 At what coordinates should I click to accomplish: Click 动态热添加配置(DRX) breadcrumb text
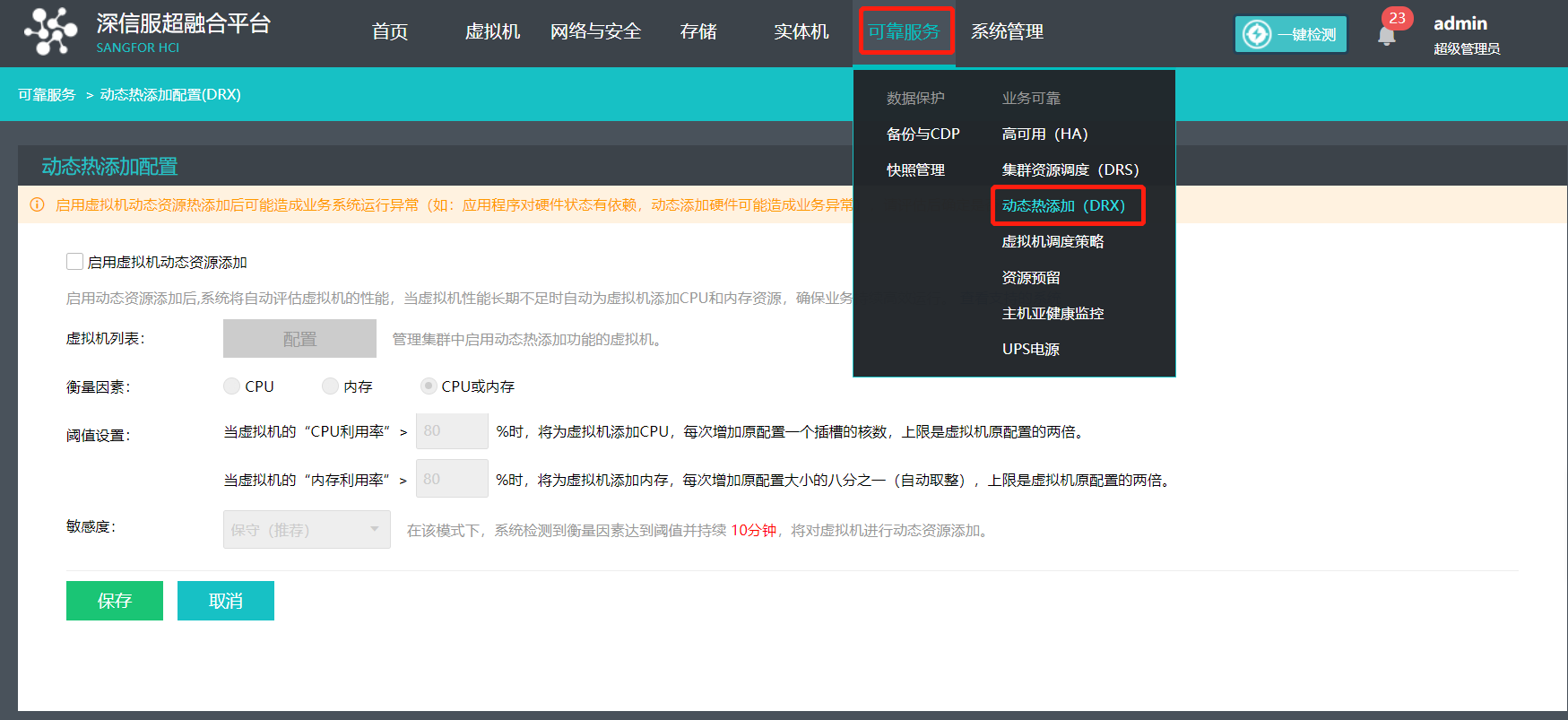(x=170, y=94)
